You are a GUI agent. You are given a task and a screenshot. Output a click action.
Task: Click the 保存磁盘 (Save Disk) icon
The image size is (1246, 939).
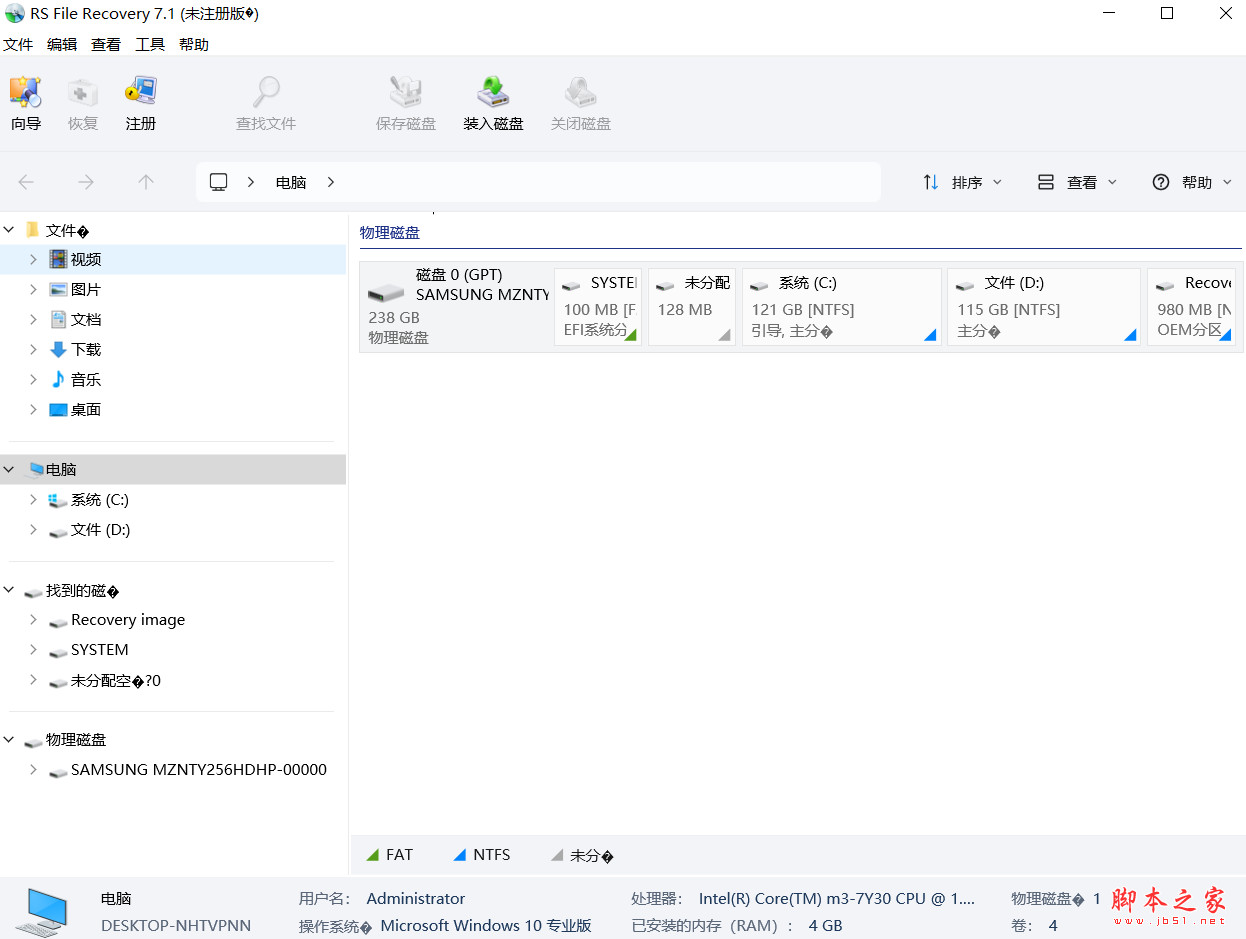pos(406,103)
